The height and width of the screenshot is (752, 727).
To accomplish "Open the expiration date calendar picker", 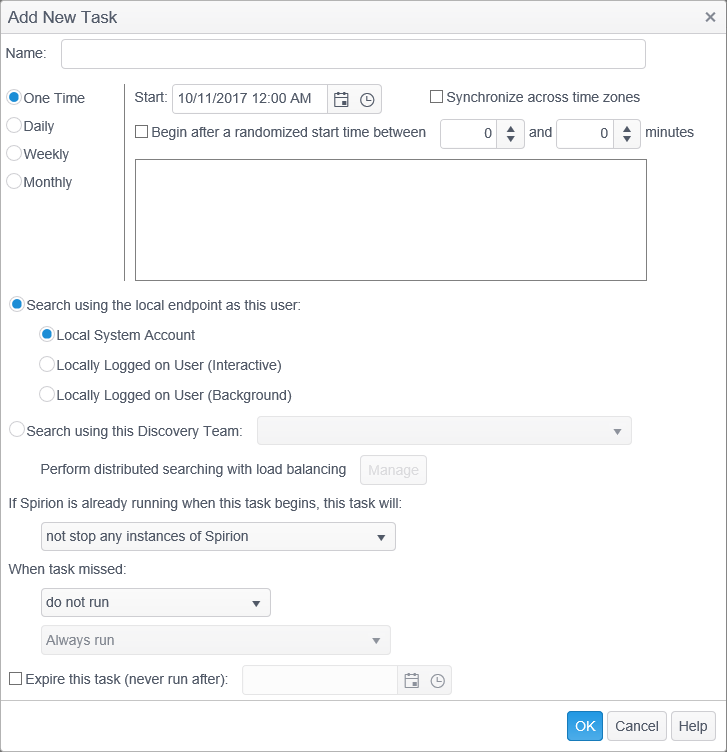I will click(x=411, y=680).
